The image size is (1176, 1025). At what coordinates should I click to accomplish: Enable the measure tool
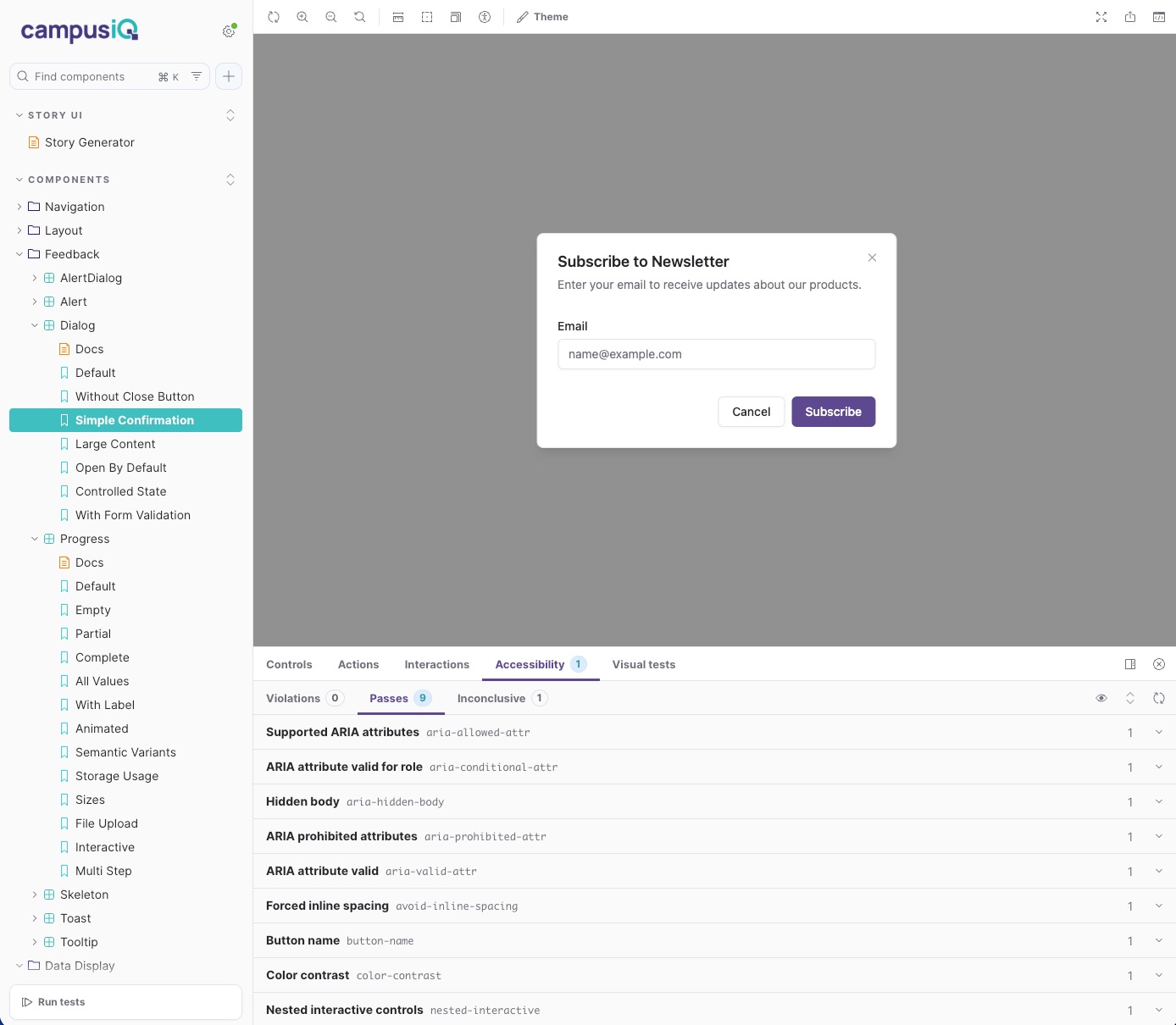397,16
